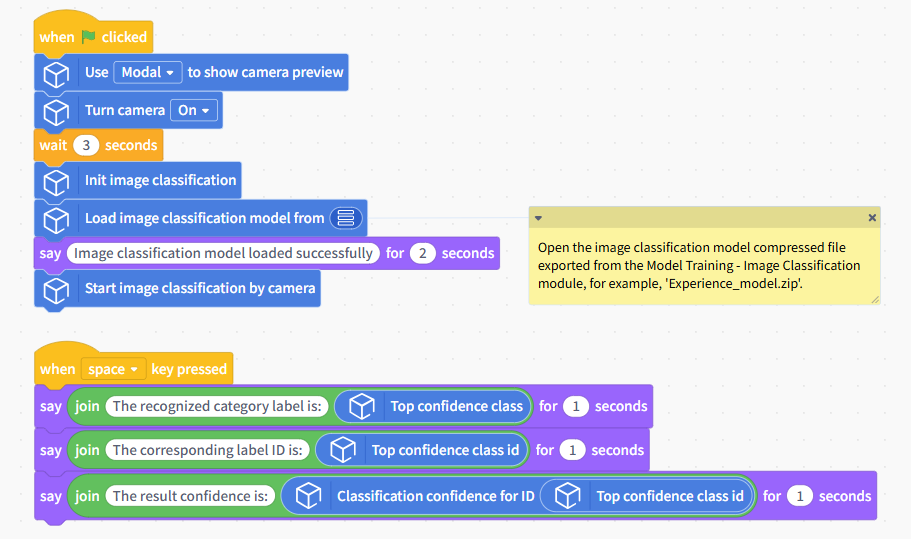Image resolution: width=911 pixels, height=539 pixels.
Task: Click cube icon of Top confidence class reporter
Action: (x=361, y=406)
